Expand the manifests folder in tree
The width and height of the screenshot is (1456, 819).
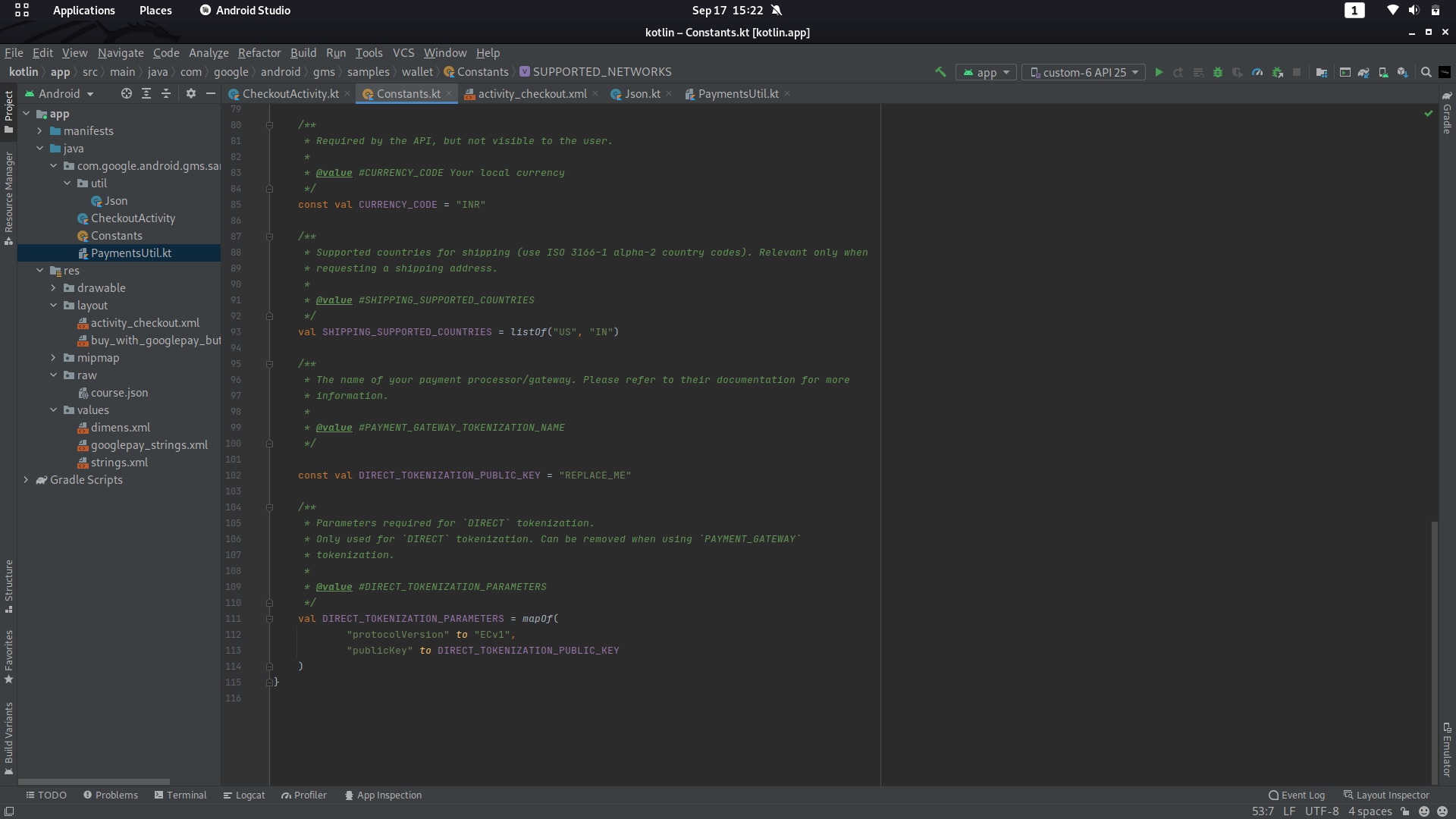coord(39,131)
